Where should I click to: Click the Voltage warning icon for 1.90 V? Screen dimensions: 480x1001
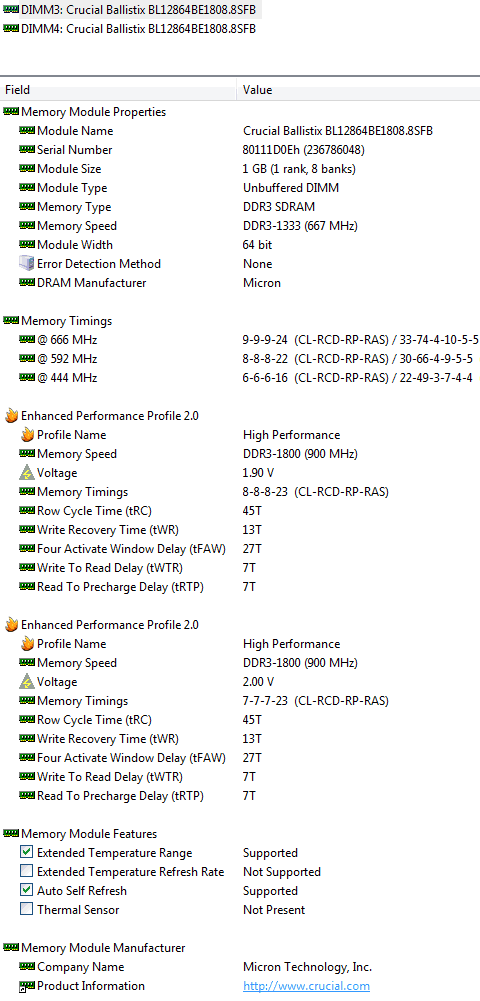26,472
